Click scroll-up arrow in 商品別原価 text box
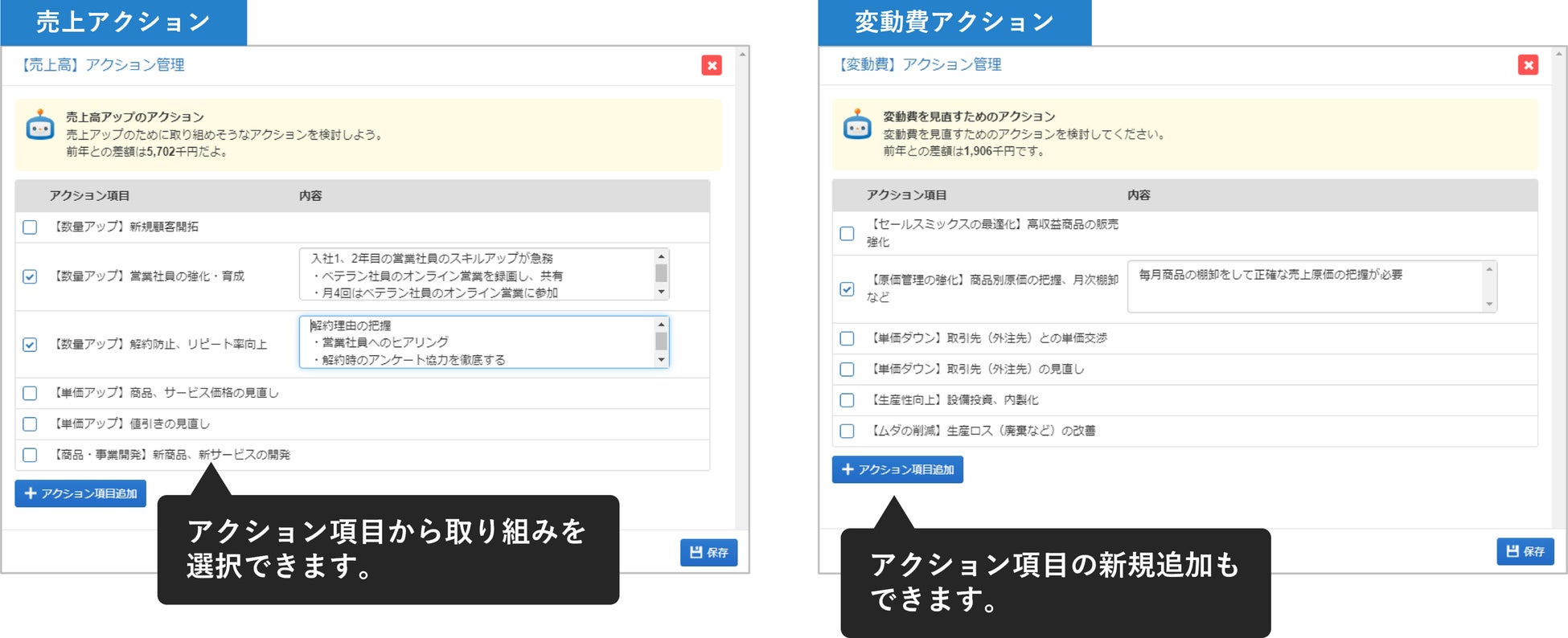The image size is (1568, 638). coord(1489,269)
